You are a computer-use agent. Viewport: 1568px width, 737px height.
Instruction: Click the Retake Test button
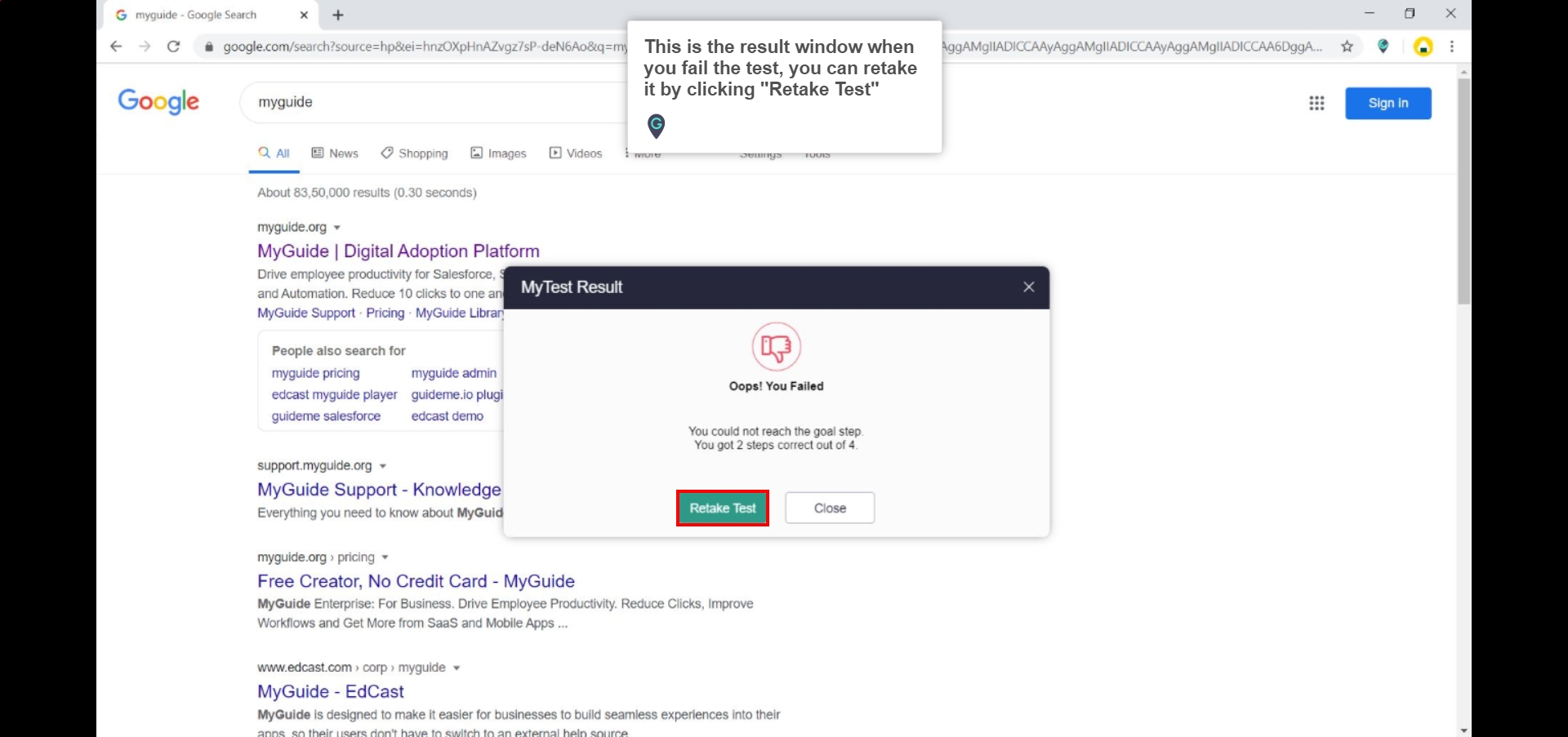tap(723, 508)
